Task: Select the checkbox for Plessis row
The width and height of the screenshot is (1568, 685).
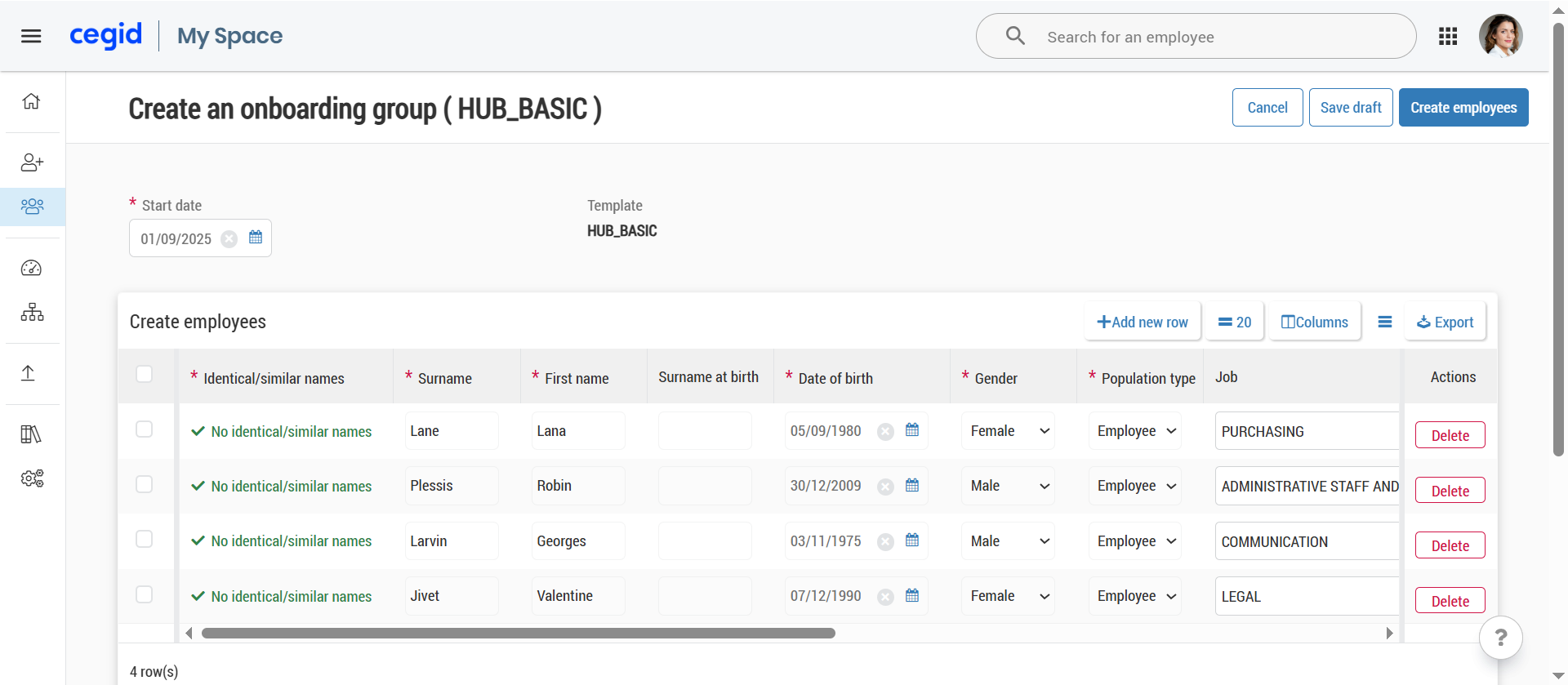Action: tap(145, 484)
